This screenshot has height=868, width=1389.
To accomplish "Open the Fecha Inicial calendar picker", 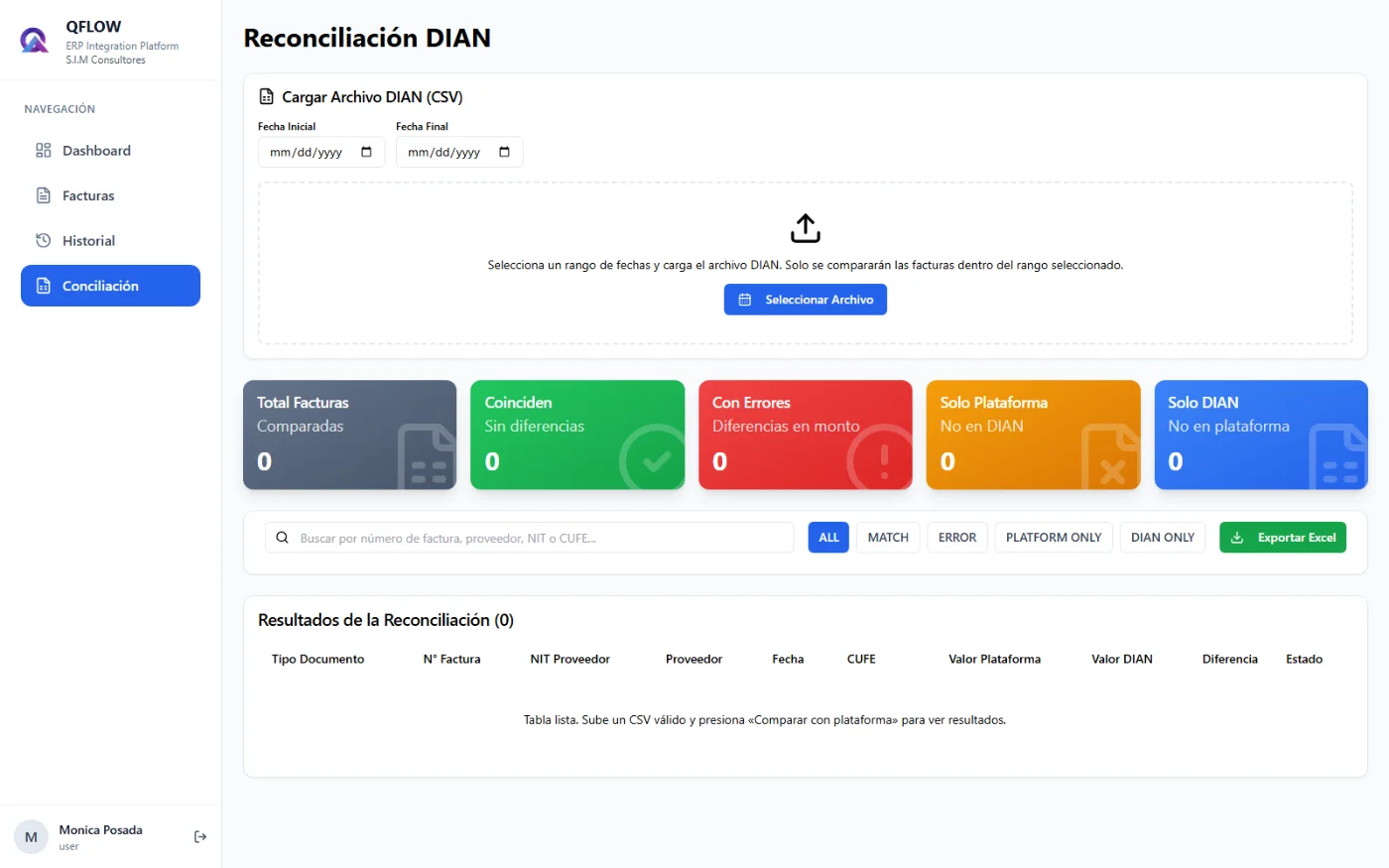I will click(x=366, y=152).
